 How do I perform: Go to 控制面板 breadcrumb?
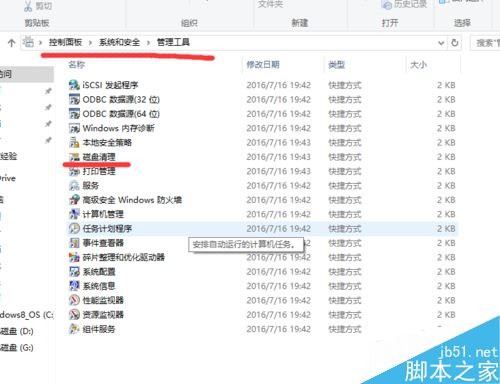[x=65, y=42]
